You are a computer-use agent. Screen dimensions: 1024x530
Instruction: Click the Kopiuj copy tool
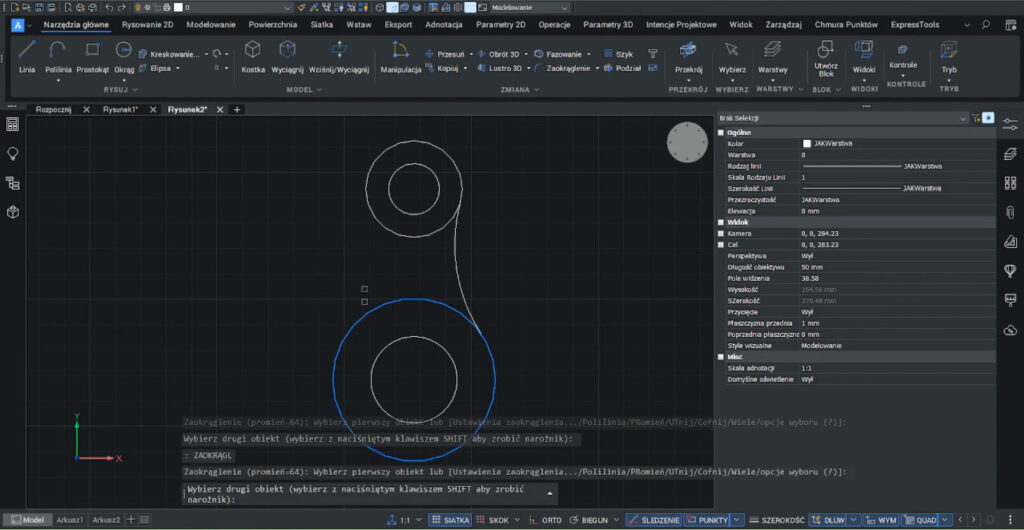click(x=442, y=68)
